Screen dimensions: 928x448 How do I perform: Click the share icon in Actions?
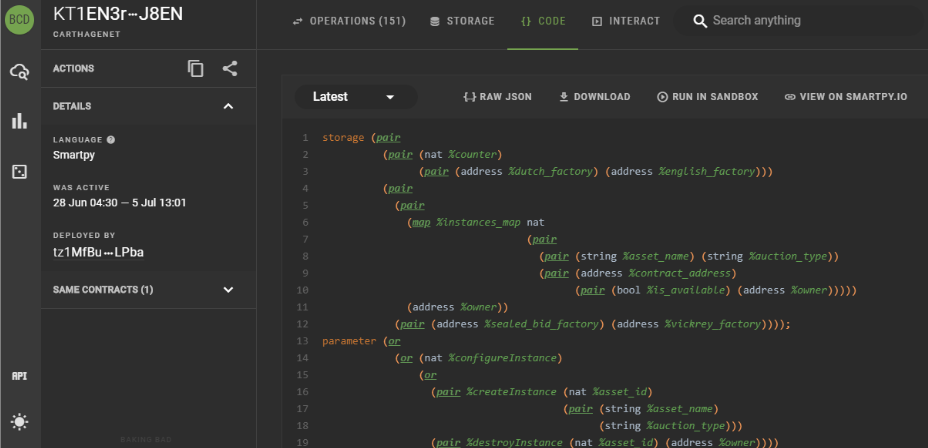tap(230, 69)
